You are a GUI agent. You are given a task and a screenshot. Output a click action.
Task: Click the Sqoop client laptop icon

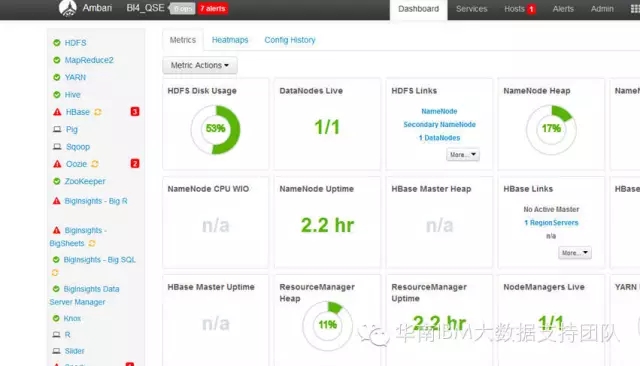click(57, 146)
